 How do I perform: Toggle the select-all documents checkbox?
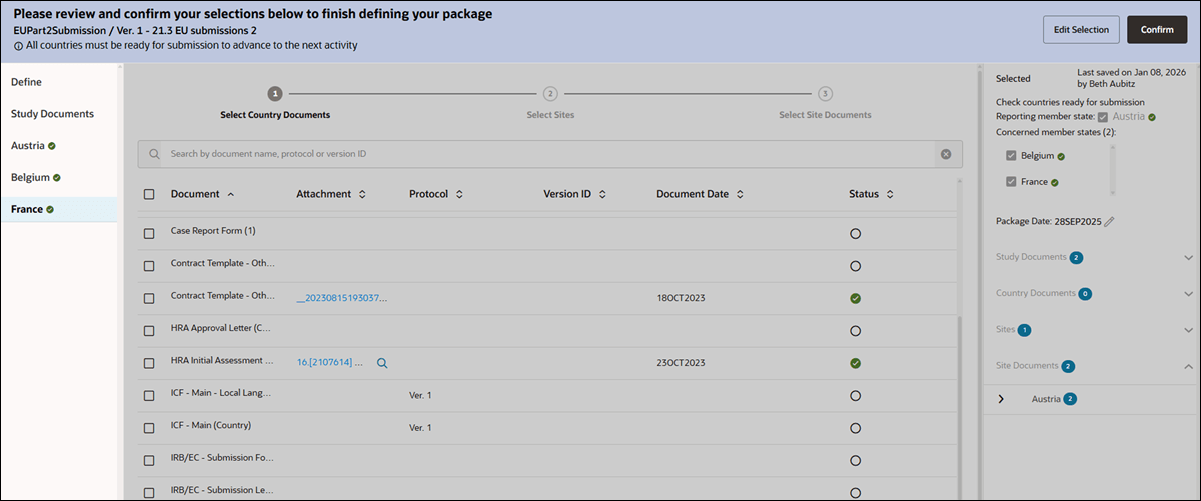click(149, 194)
